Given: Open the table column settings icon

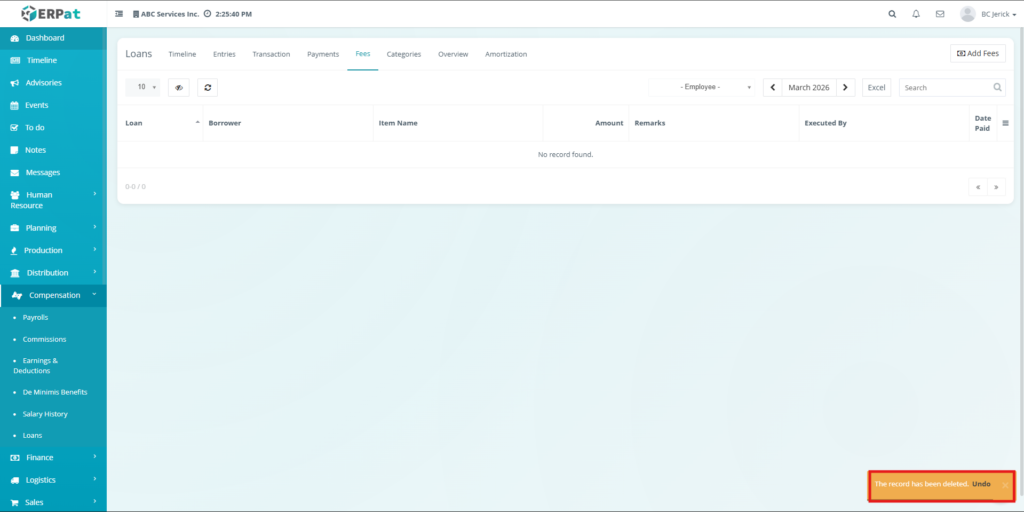Looking at the screenshot, I should [x=1005, y=123].
